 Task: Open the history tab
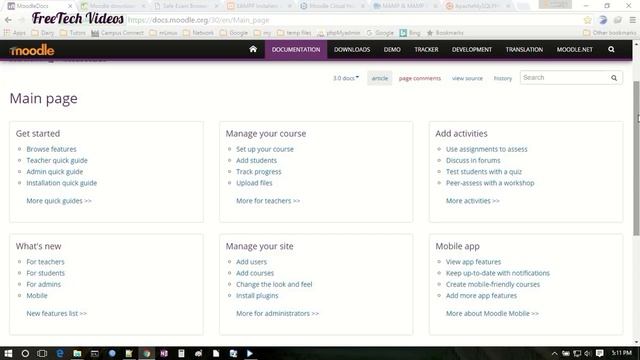[502, 78]
